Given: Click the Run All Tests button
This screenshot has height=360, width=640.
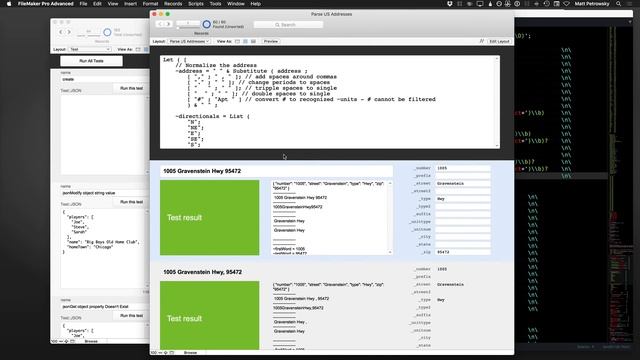Looking at the screenshot, I should click(91, 61).
